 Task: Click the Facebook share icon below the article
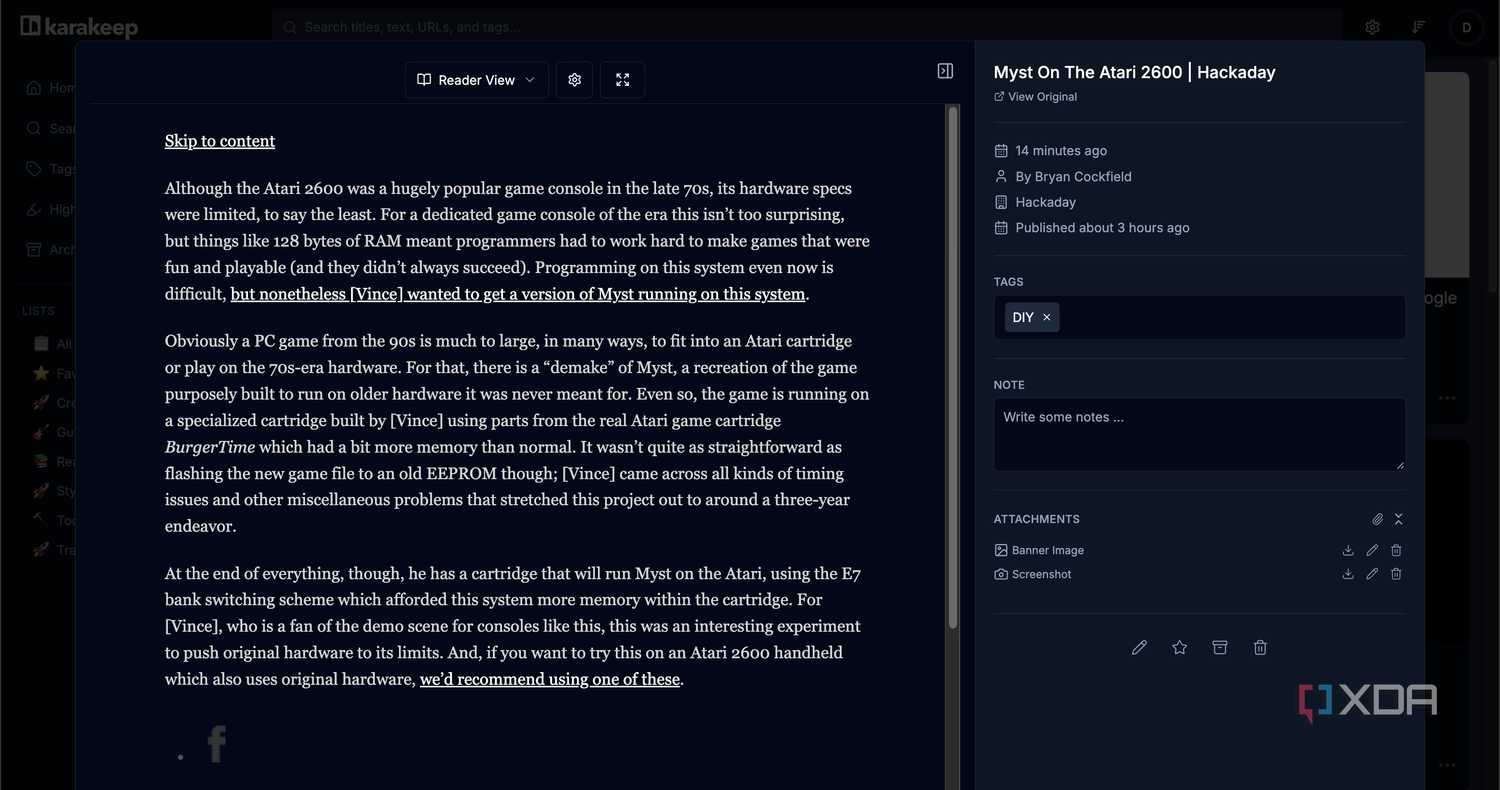click(x=216, y=744)
